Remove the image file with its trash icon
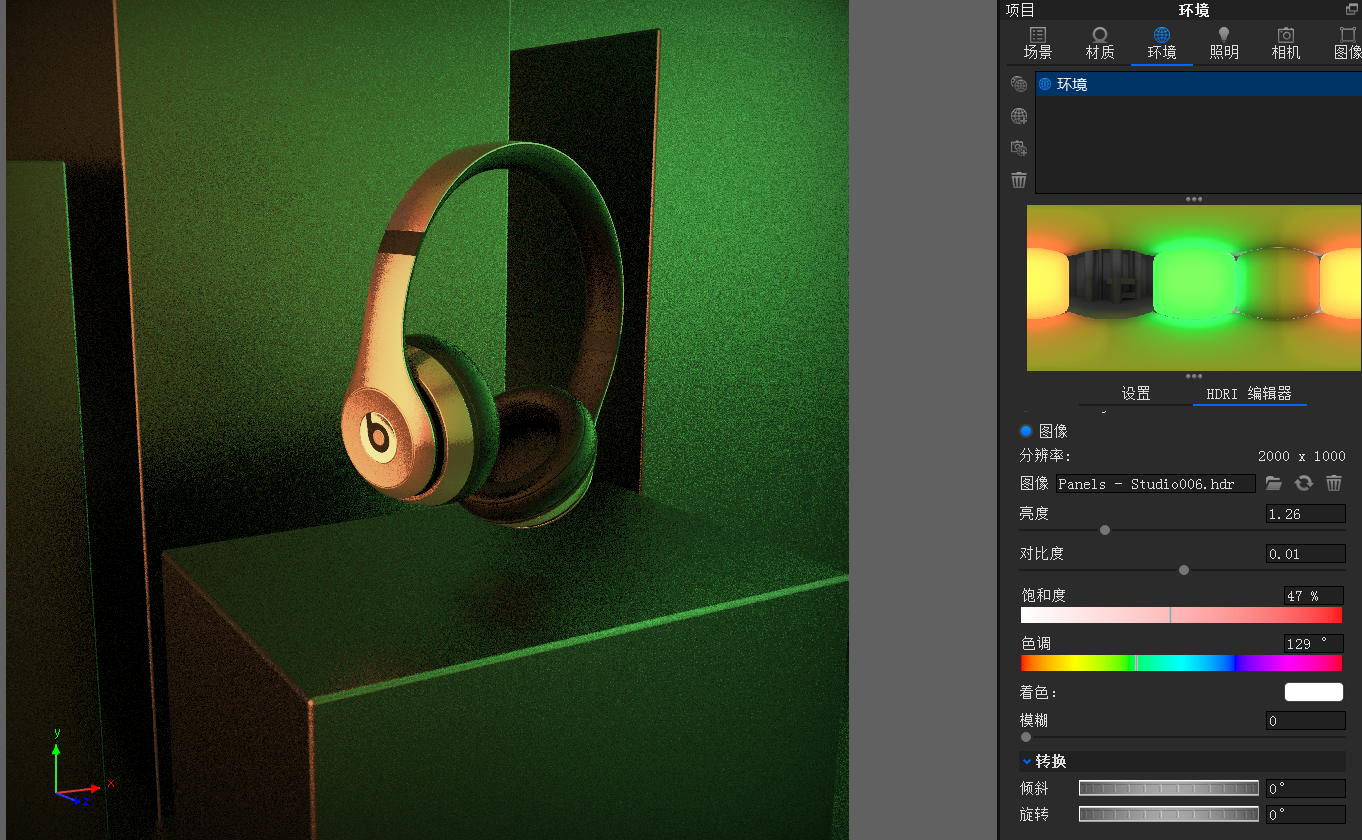The width and height of the screenshot is (1362, 840). point(1333,483)
